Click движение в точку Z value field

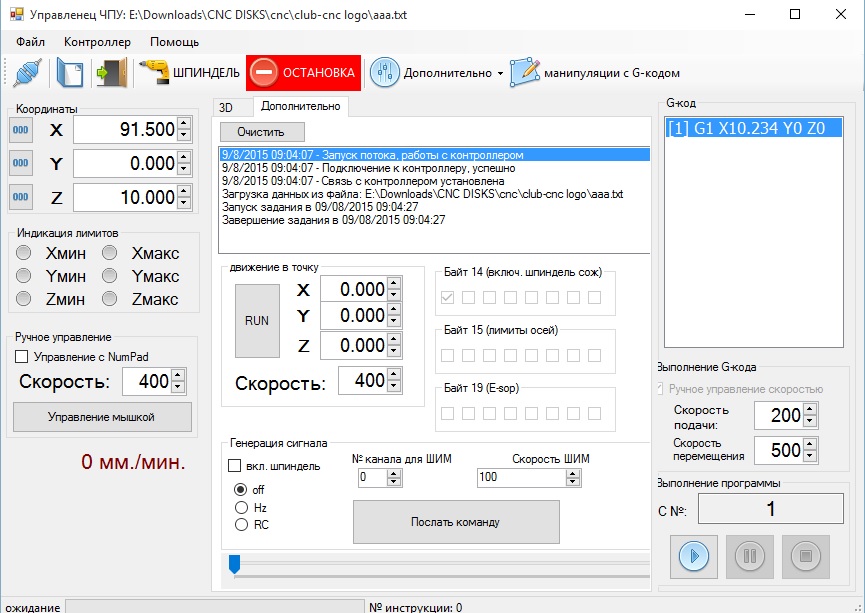[x=354, y=345]
